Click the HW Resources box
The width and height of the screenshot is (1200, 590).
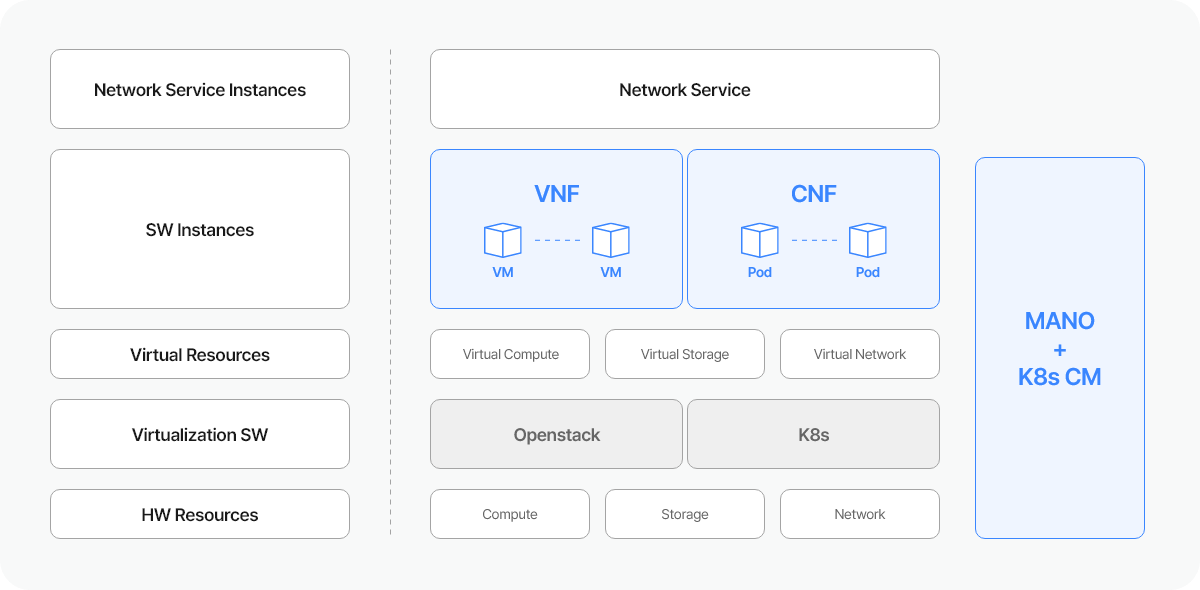tap(200, 514)
